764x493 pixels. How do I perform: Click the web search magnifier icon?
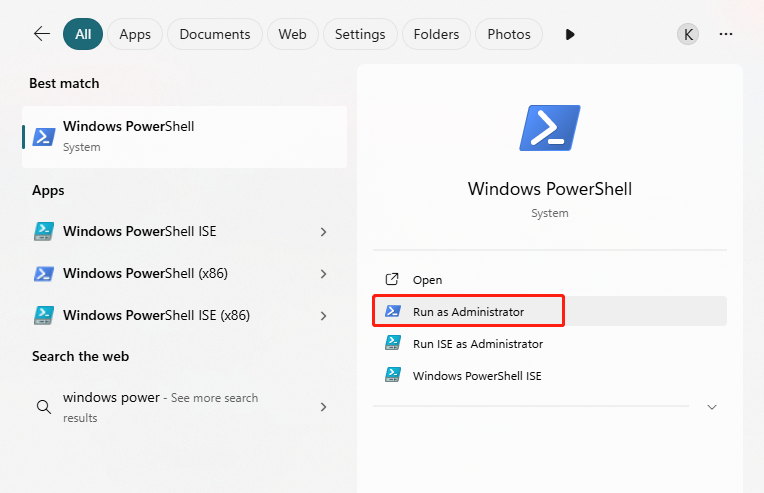pyautogui.click(x=43, y=407)
